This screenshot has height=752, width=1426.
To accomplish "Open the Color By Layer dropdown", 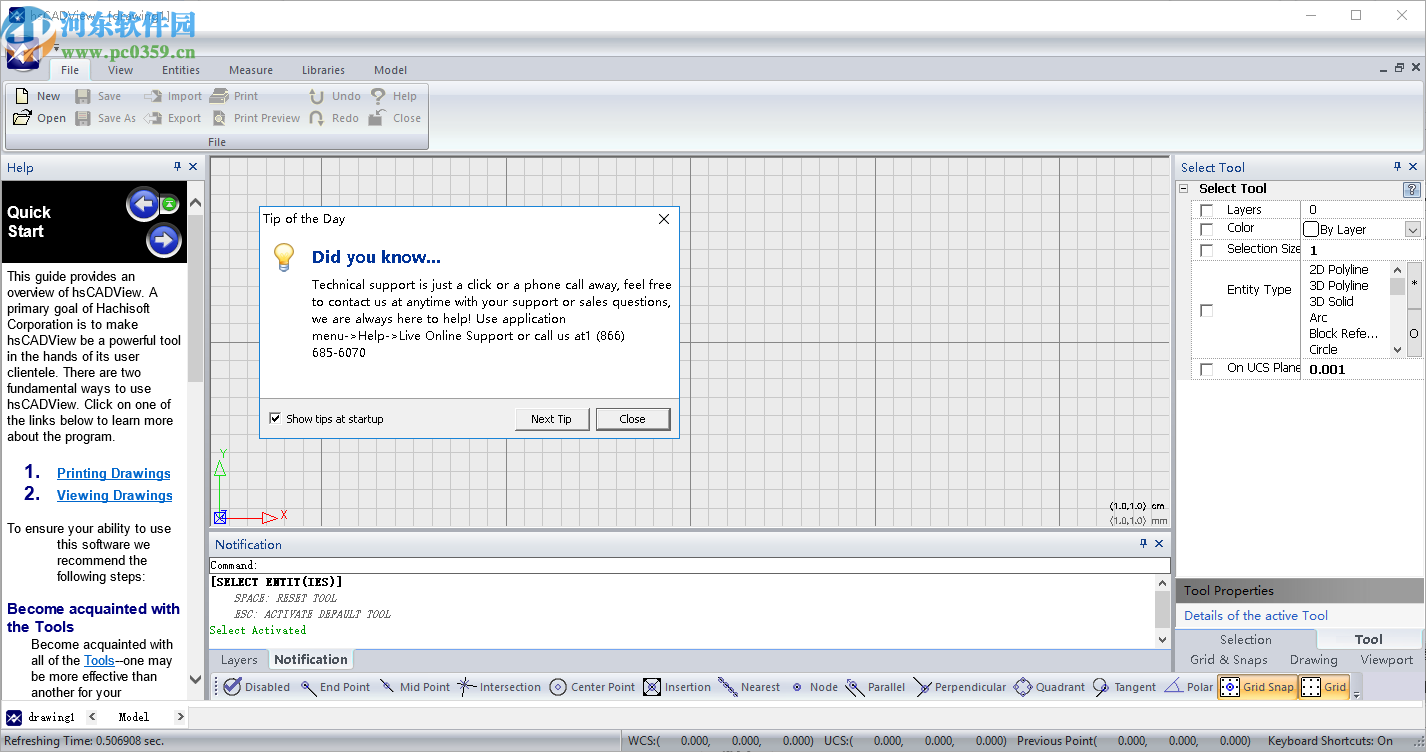I will (x=1412, y=230).
